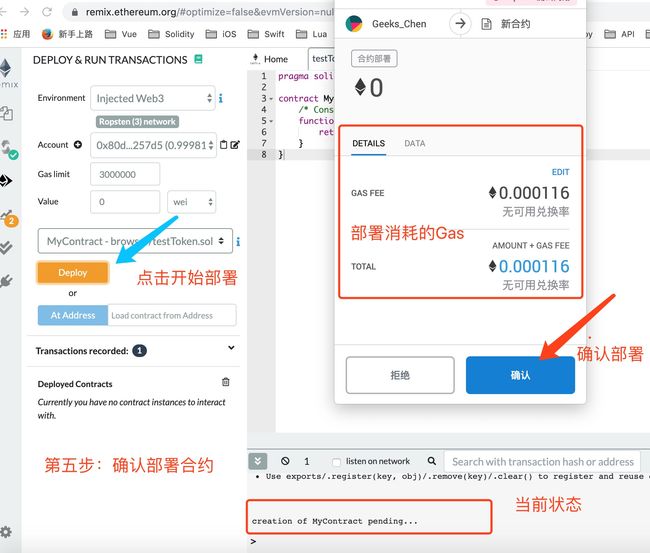Click the green documentation icon by title
Image resolution: width=650 pixels, height=553 pixels.
[199, 59]
